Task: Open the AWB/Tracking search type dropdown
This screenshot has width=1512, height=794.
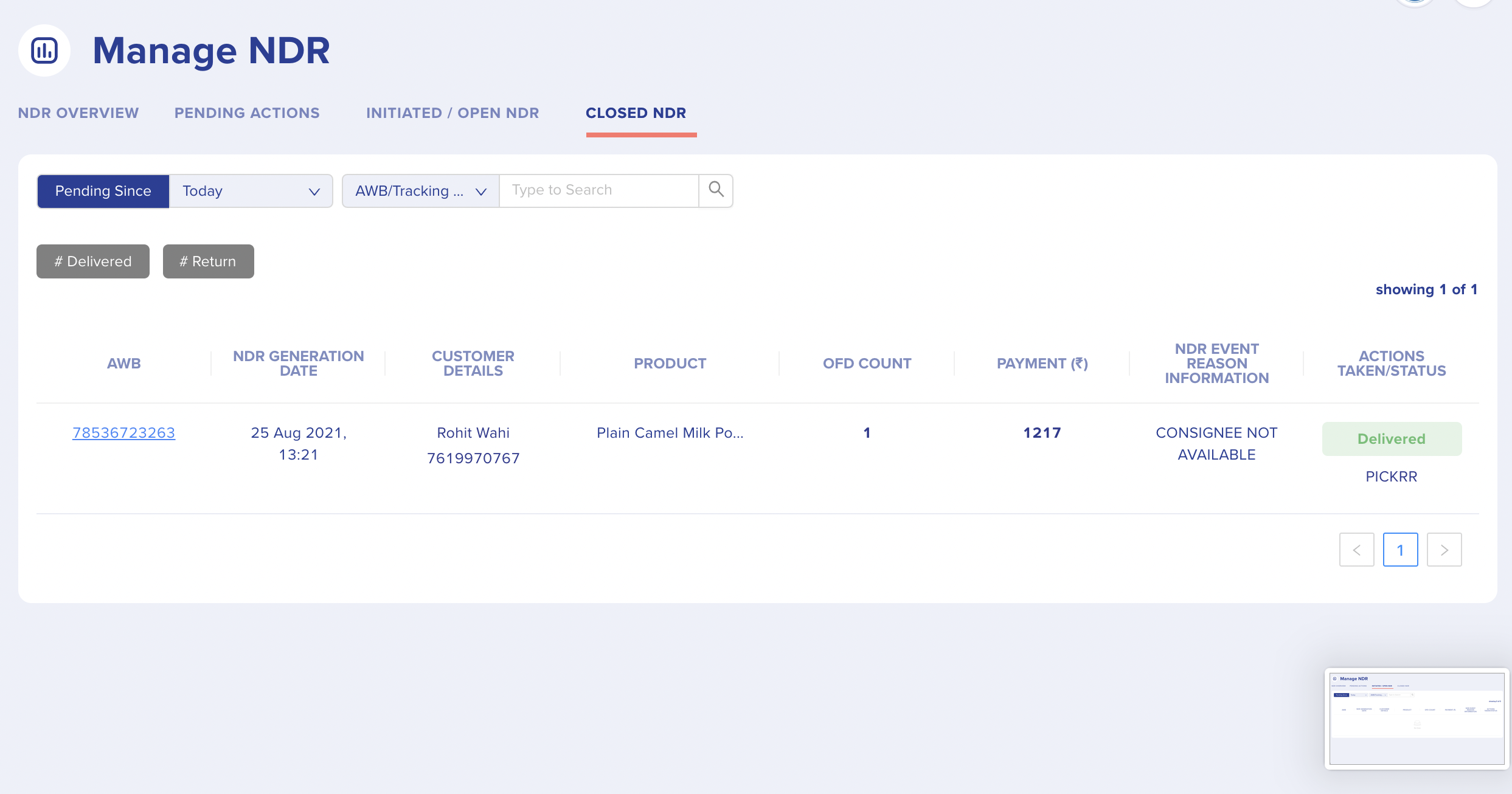Action: coord(419,190)
